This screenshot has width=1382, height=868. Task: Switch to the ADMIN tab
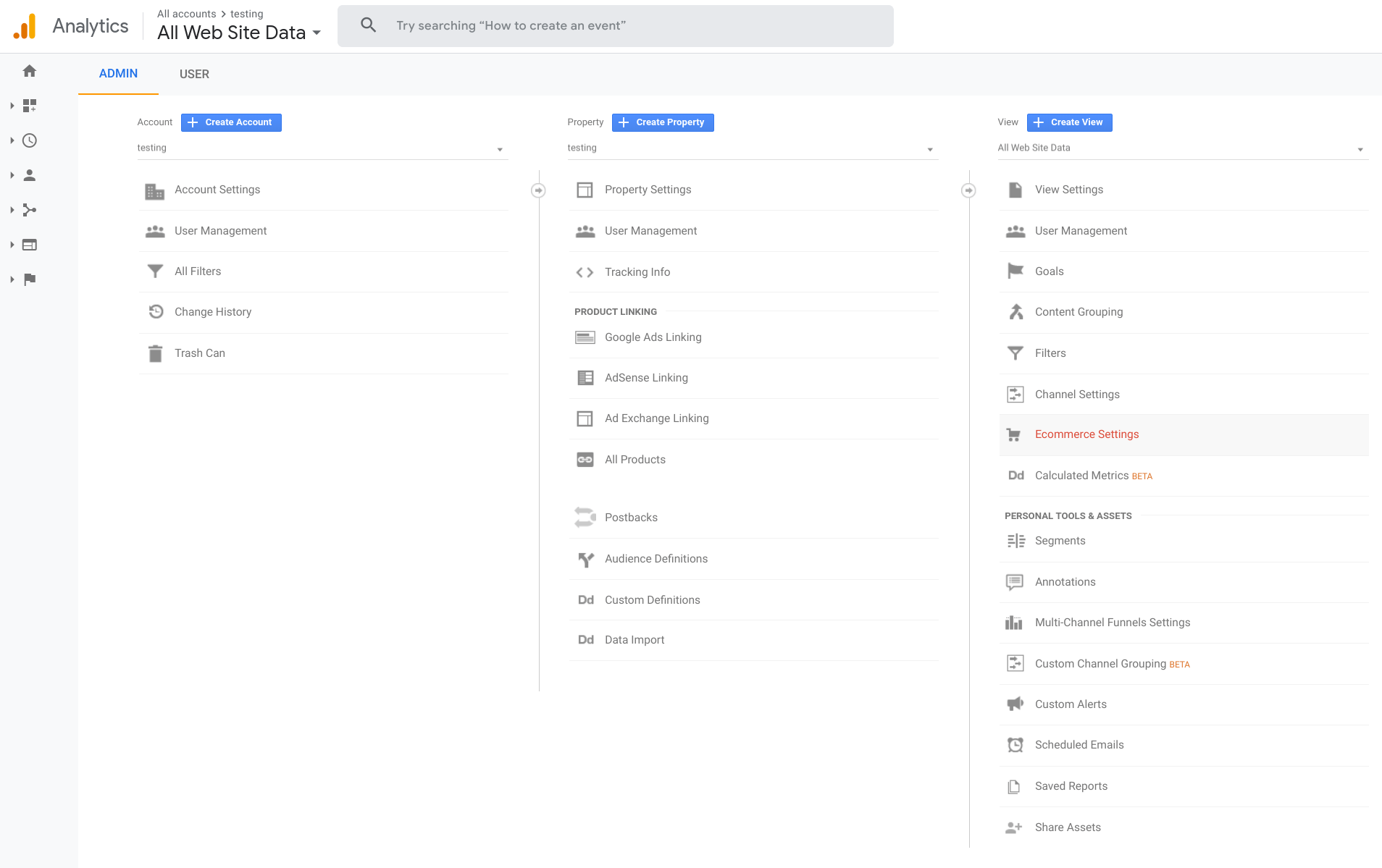[x=118, y=74]
